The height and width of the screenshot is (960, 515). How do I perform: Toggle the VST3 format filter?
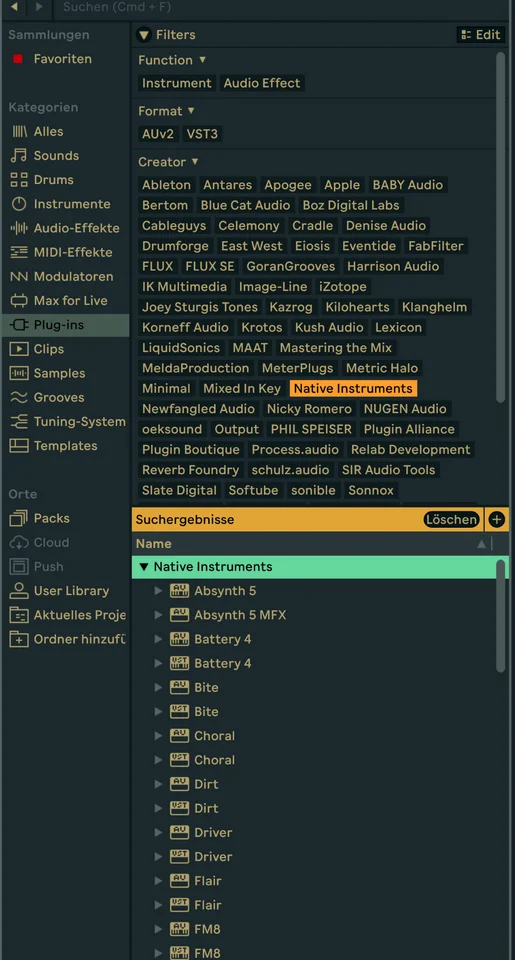click(x=202, y=134)
